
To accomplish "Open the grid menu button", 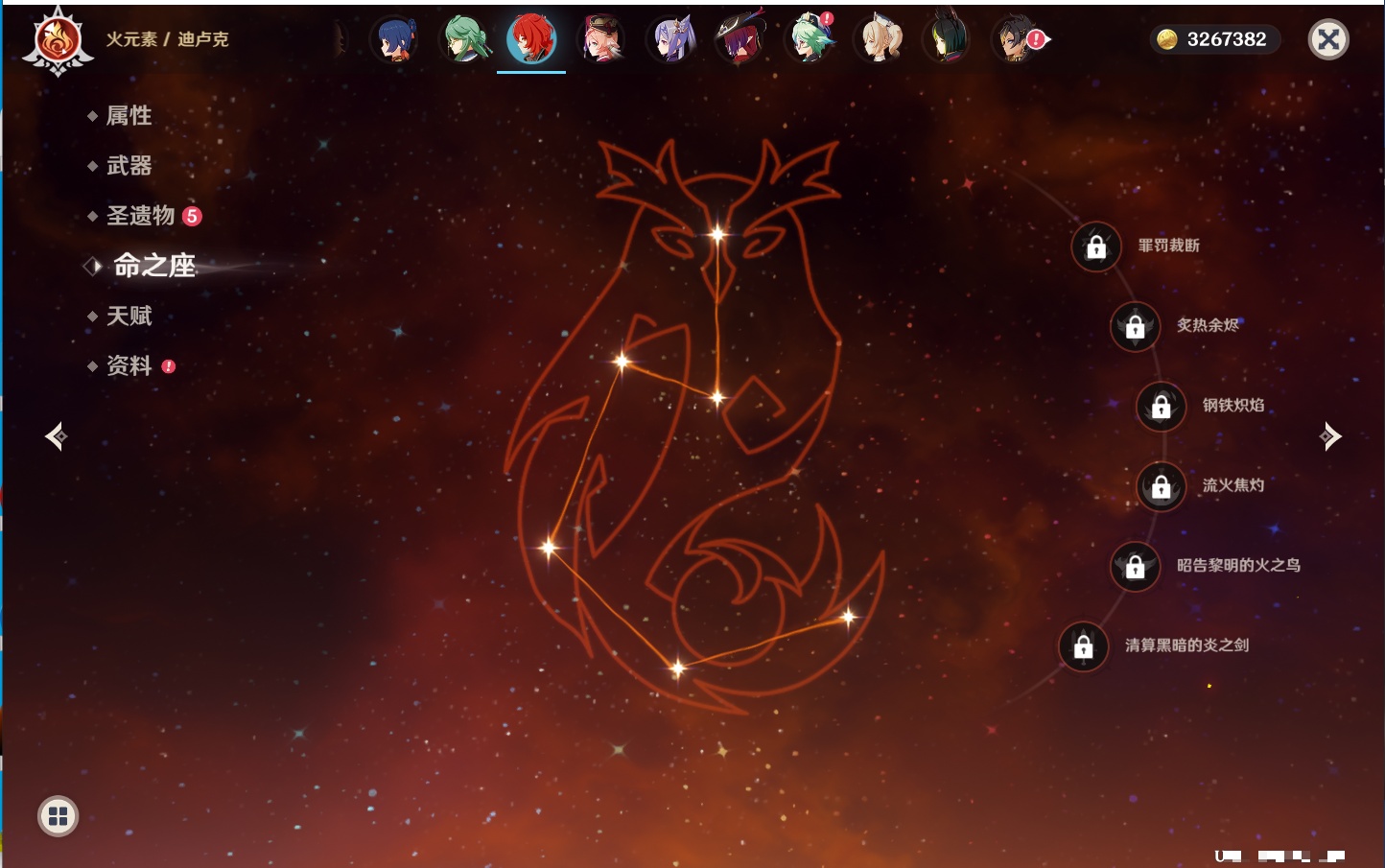I will click(x=58, y=816).
